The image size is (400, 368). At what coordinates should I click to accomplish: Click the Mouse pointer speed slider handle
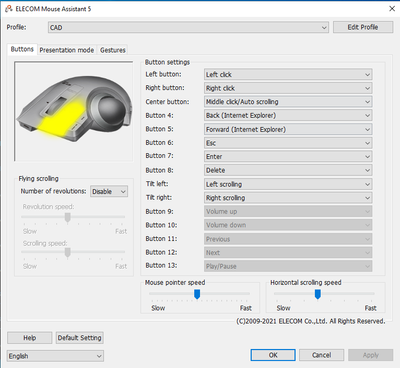(x=197, y=294)
